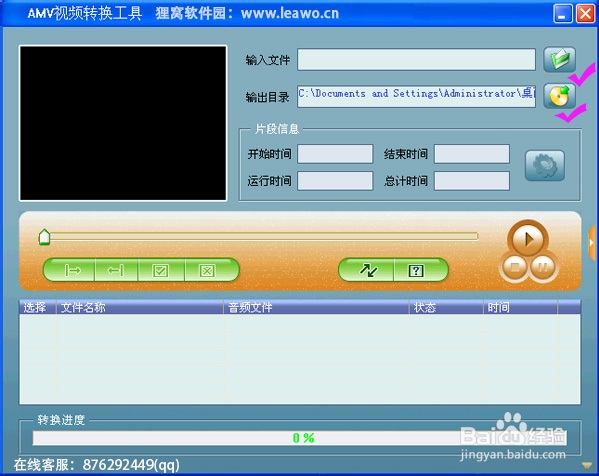
Task: Expand the side panel orange arrow
Action: coord(592,243)
